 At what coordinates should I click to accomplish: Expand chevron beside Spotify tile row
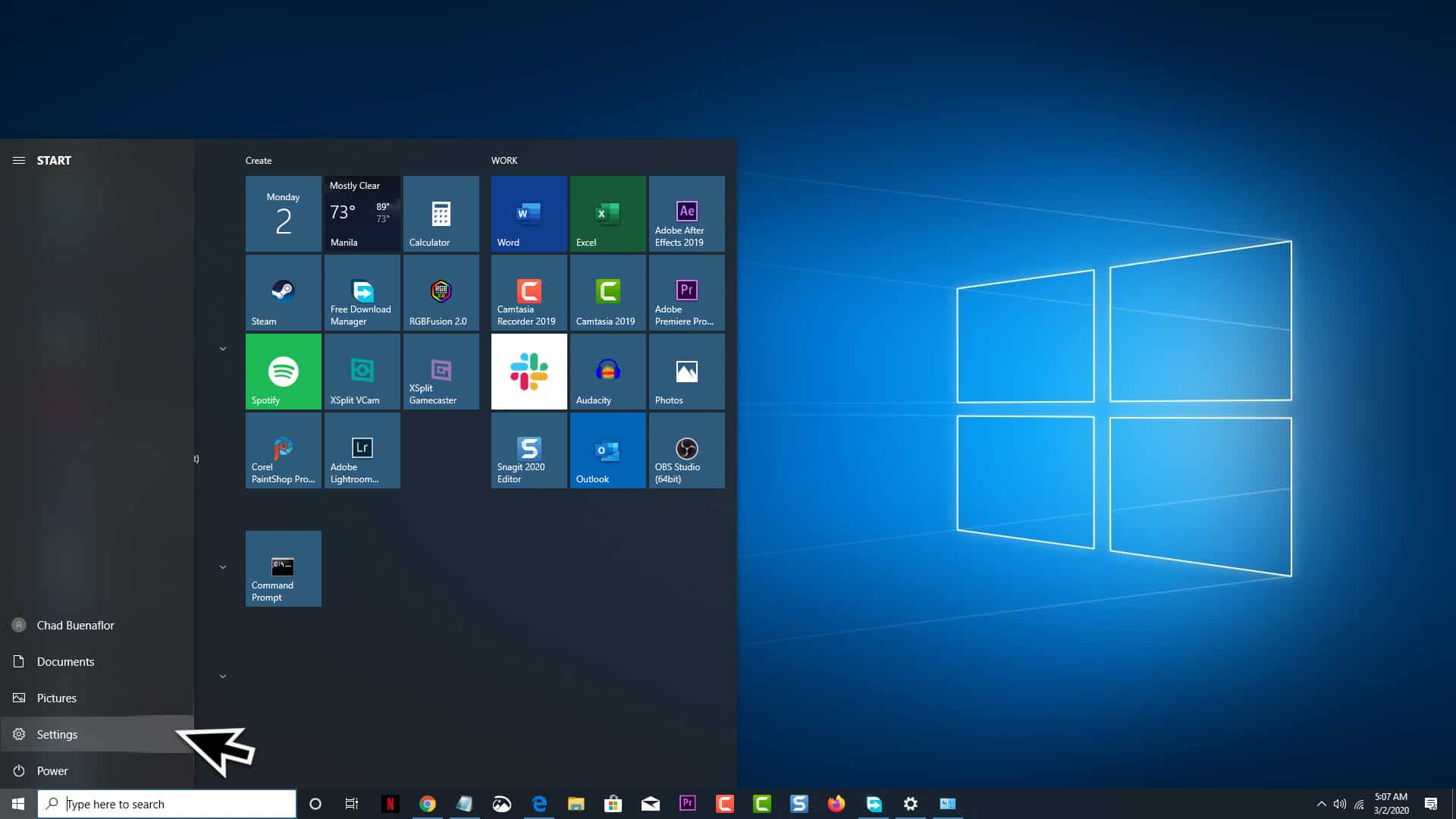(x=223, y=349)
